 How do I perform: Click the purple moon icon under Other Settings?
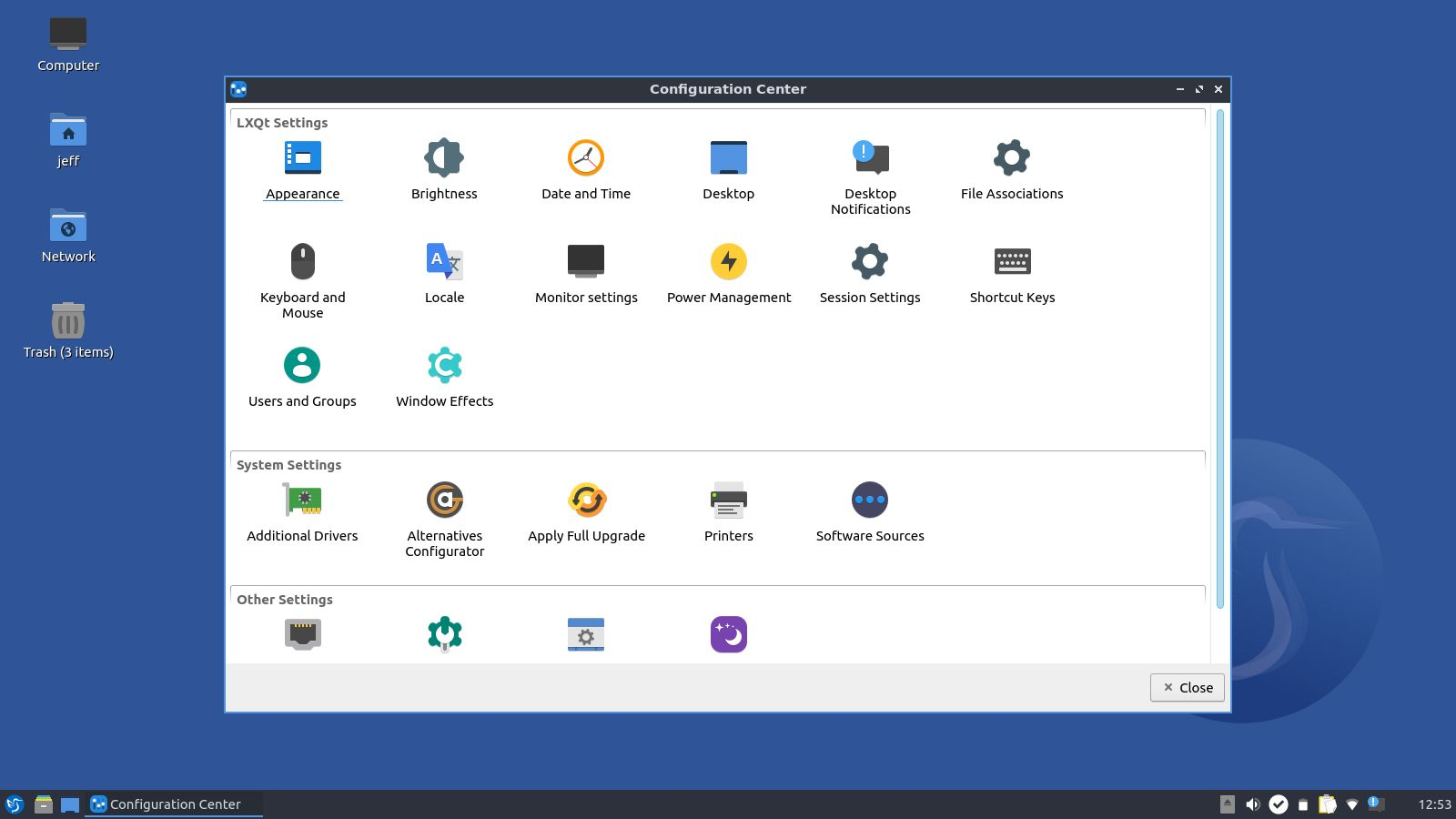point(728,634)
